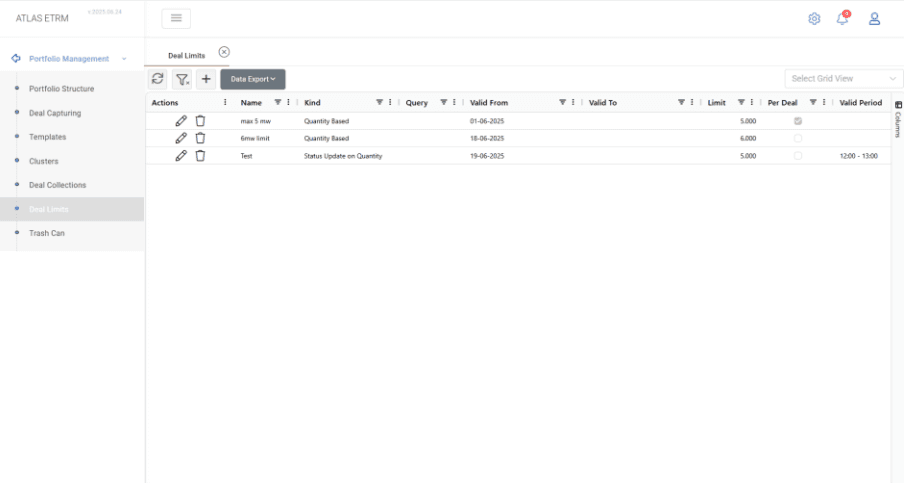Viewport: 910px width, 483px height.
Task: Close the Deal Limits tab
Action: (224, 52)
